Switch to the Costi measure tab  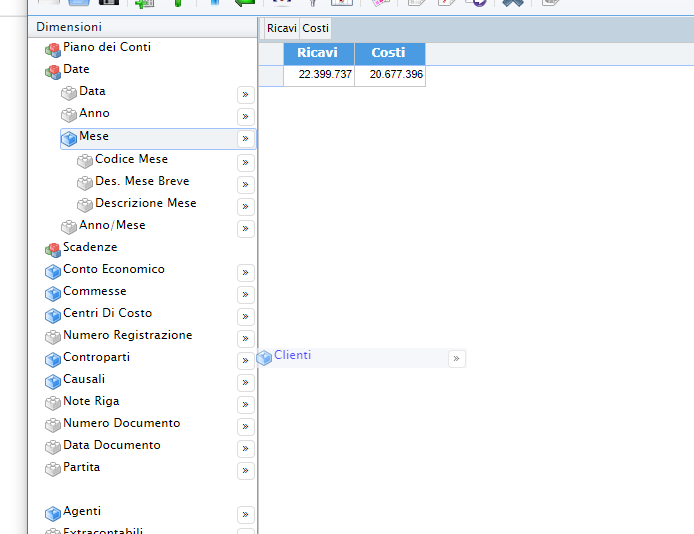tap(316, 29)
